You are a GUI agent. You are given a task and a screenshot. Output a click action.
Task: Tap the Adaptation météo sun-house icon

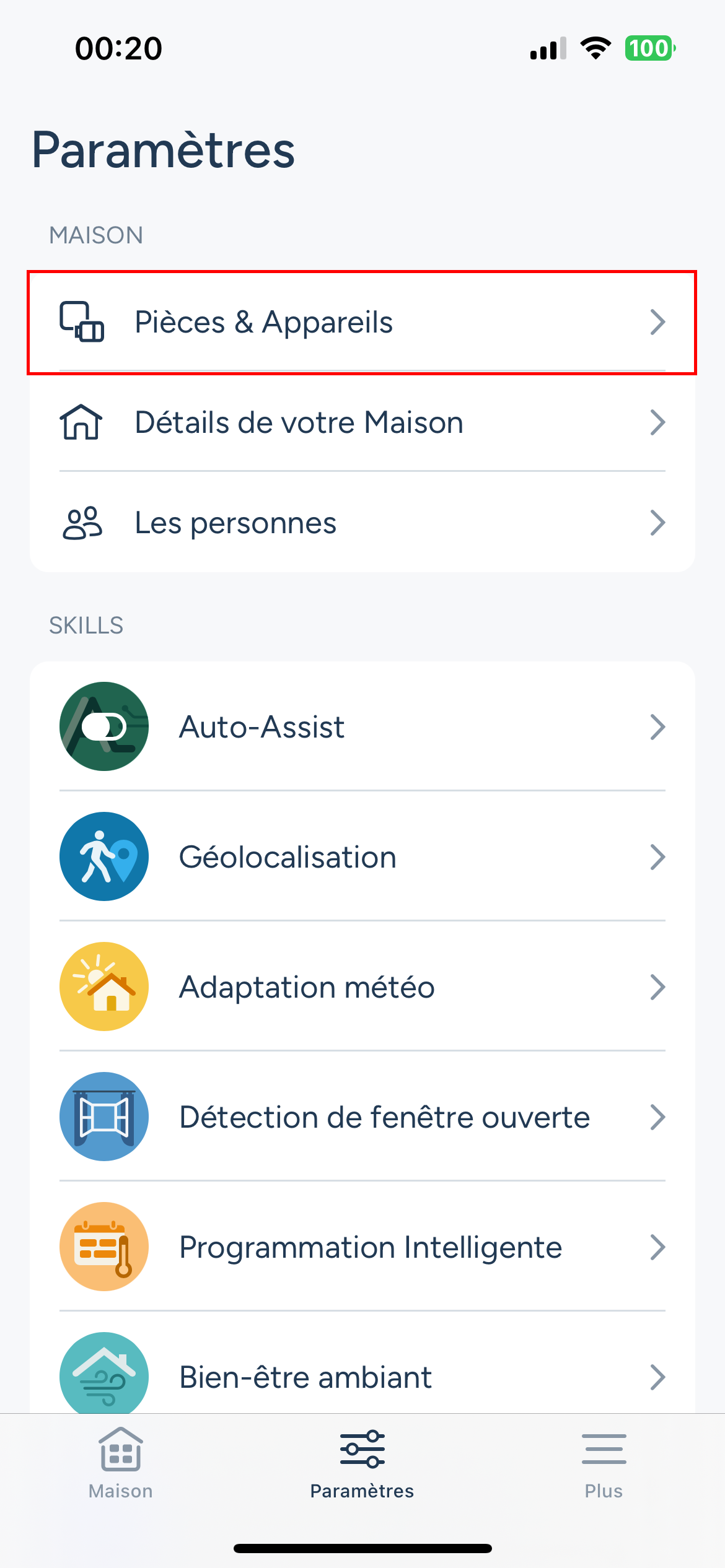[x=104, y=987]
